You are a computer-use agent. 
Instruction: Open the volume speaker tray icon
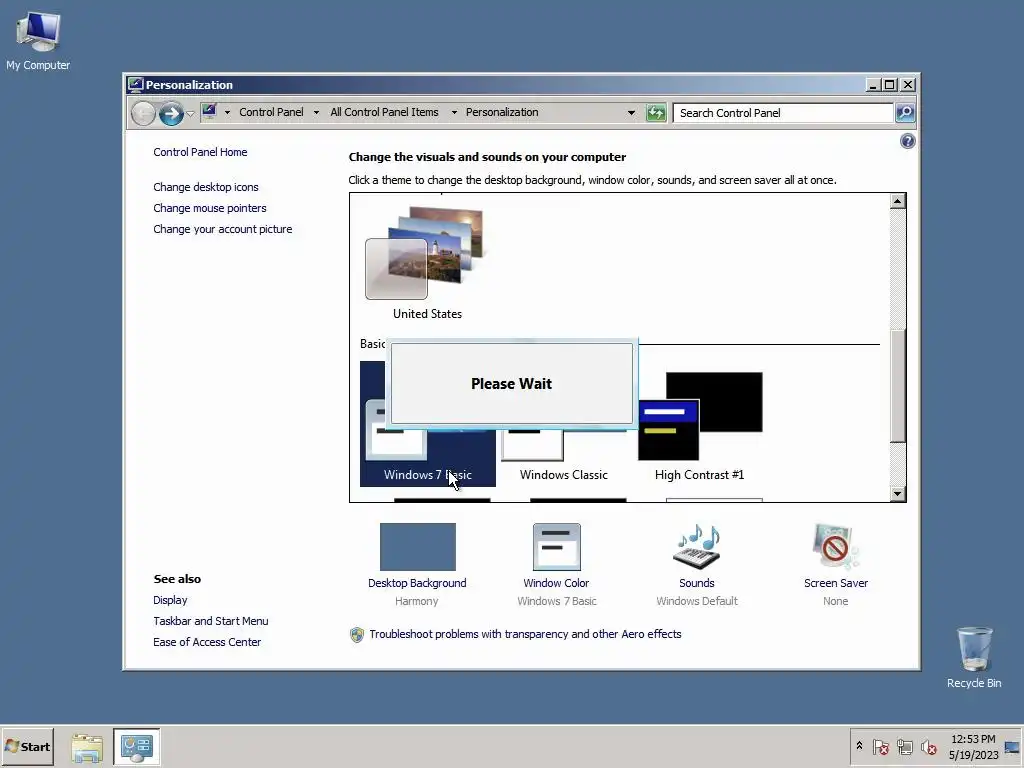click(x=928, y=746)
